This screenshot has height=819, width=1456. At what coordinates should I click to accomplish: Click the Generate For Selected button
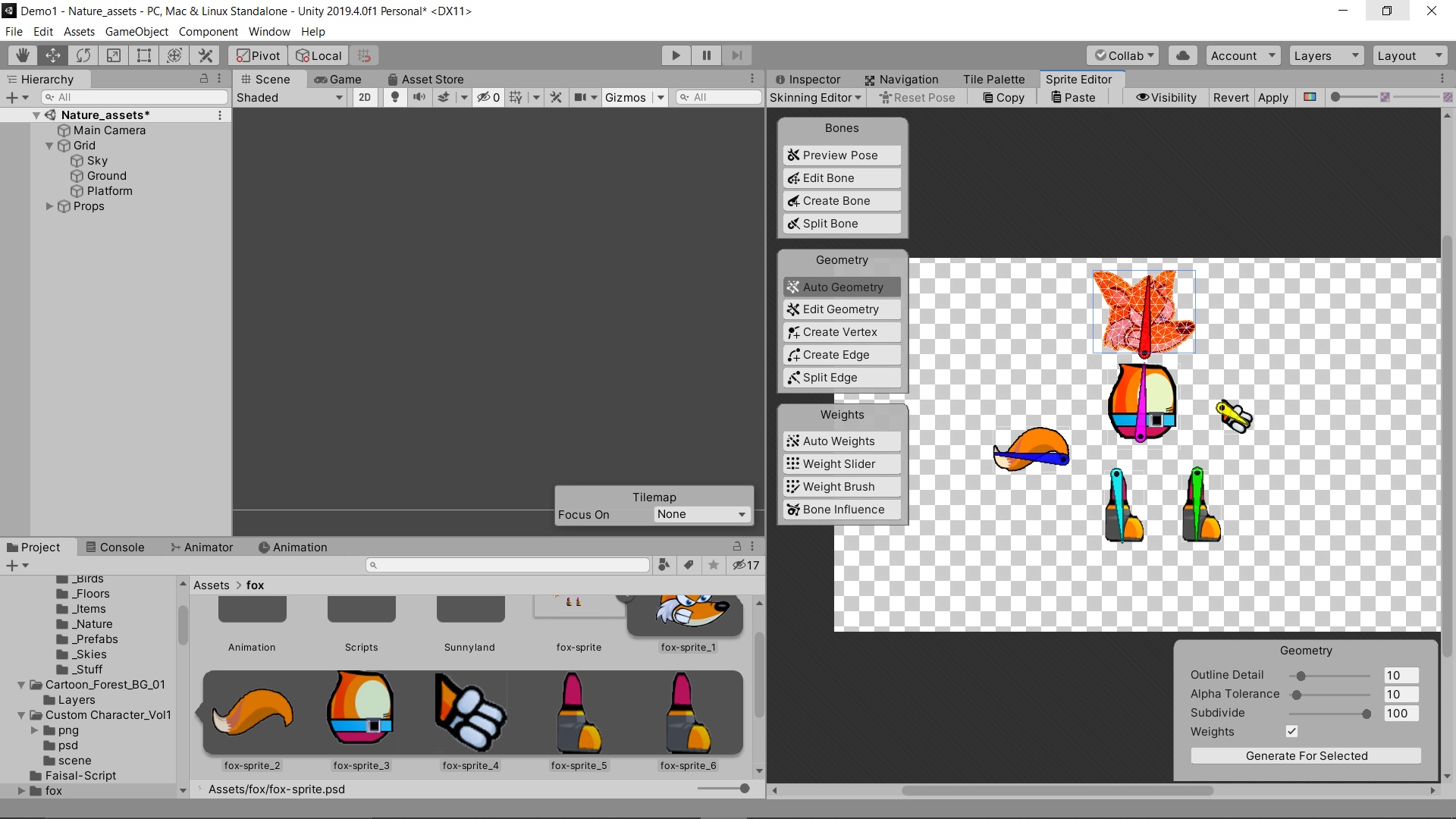tap(1306, 755)
